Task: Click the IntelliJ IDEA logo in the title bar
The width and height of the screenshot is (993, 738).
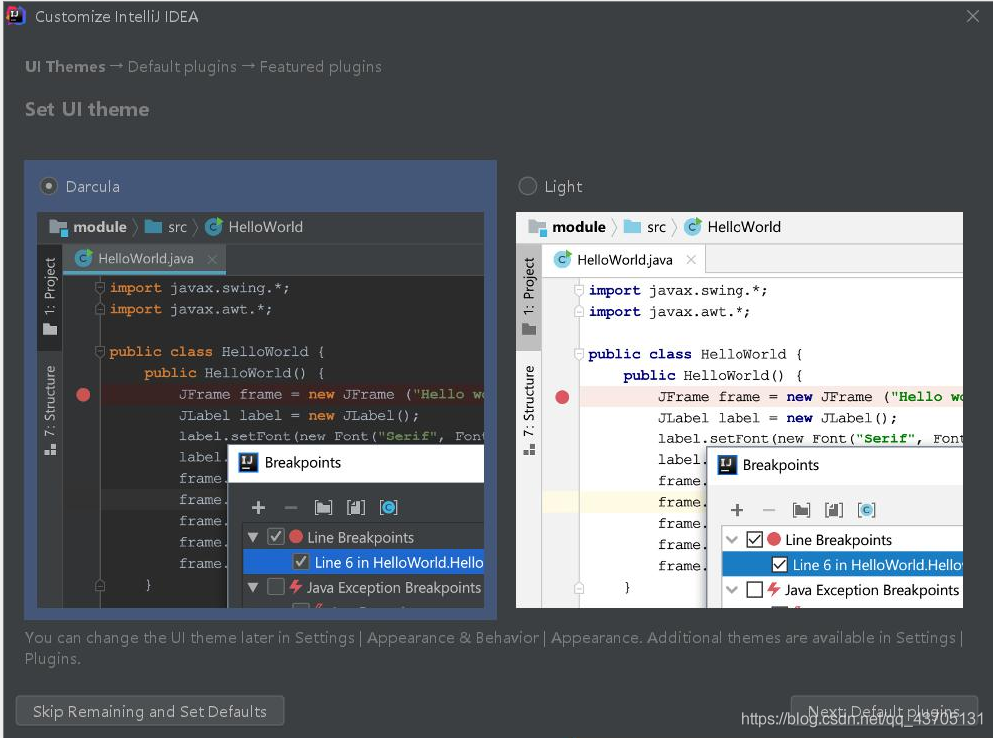Action: click(15, 15)
